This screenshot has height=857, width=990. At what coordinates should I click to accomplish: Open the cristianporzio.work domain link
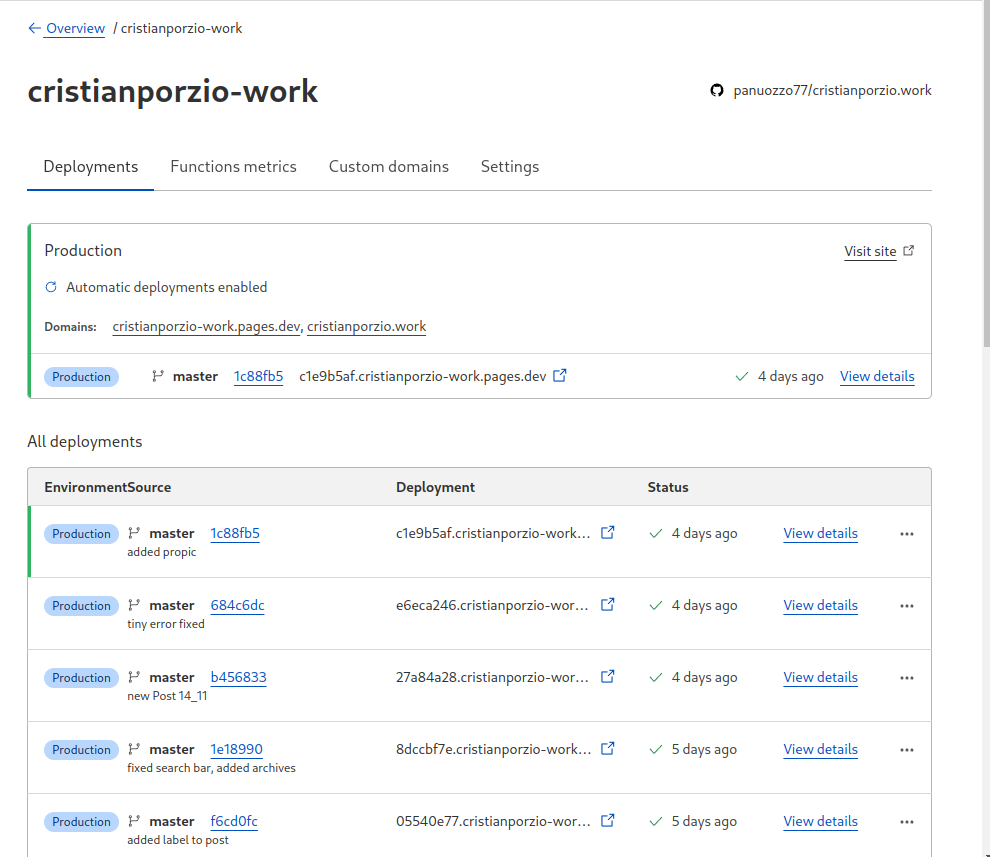[x=365, y=326]
